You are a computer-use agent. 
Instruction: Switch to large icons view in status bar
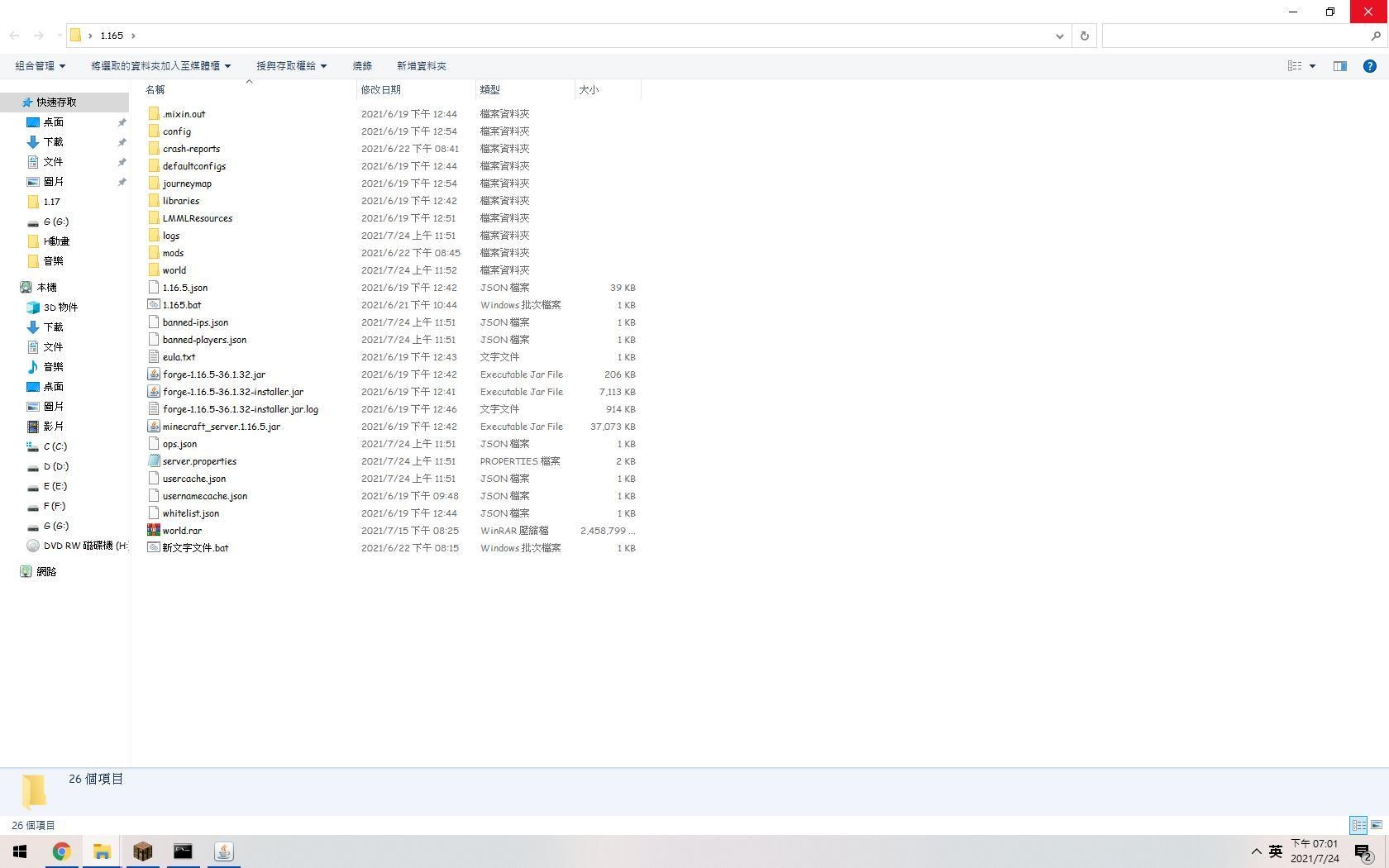[1376, 825]
